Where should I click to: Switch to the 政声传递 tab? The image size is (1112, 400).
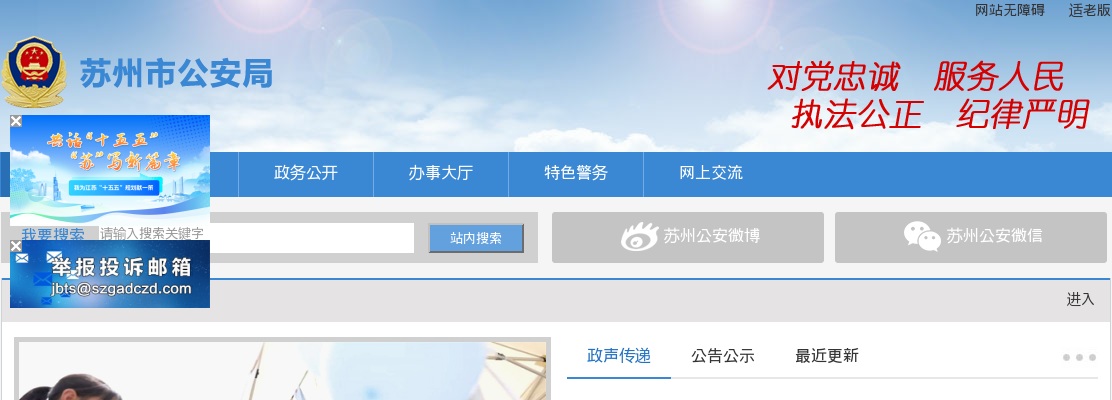(618, 356)
